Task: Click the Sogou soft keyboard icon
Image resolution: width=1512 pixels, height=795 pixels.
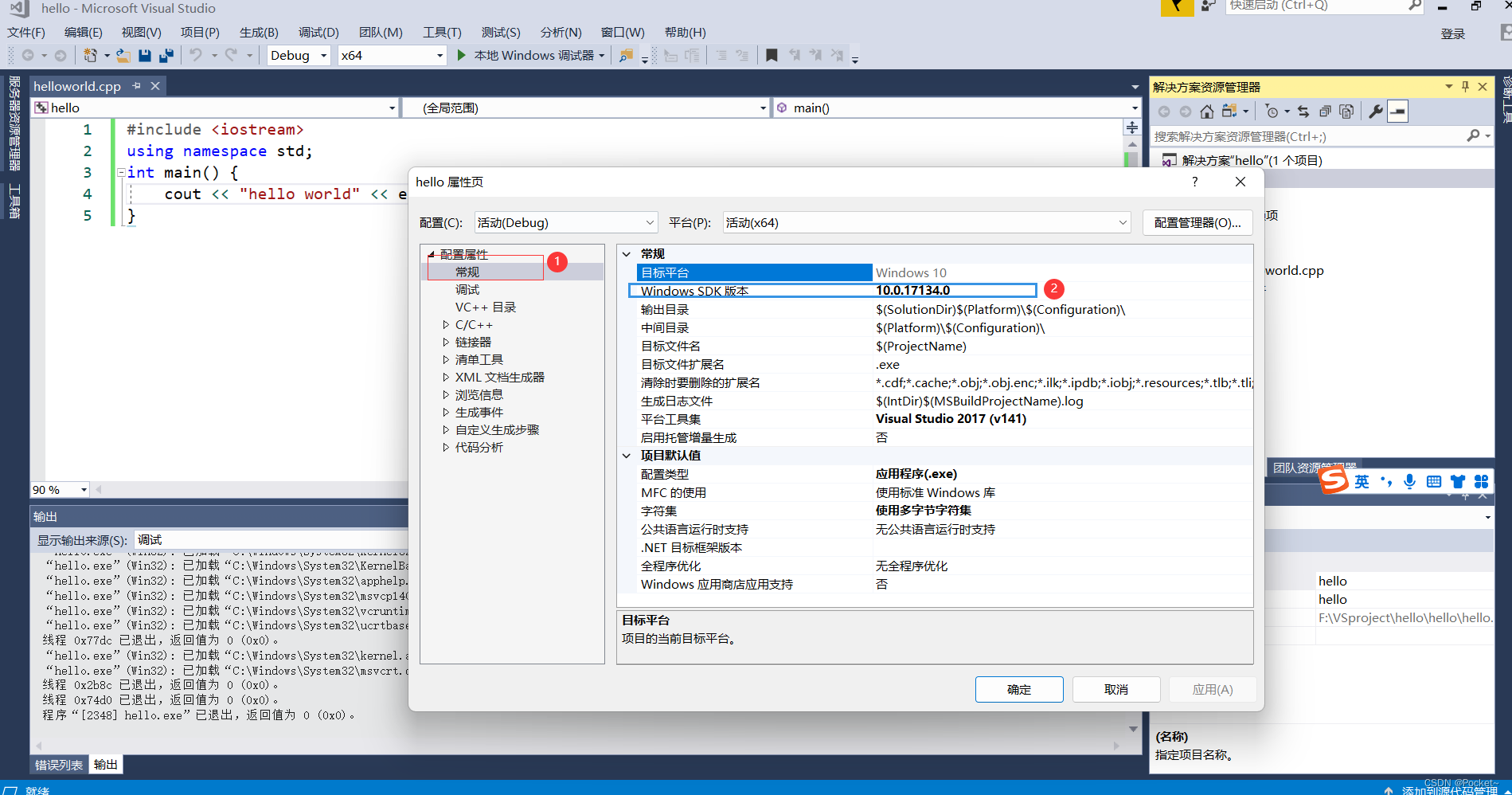Action: click(1434, 481)
